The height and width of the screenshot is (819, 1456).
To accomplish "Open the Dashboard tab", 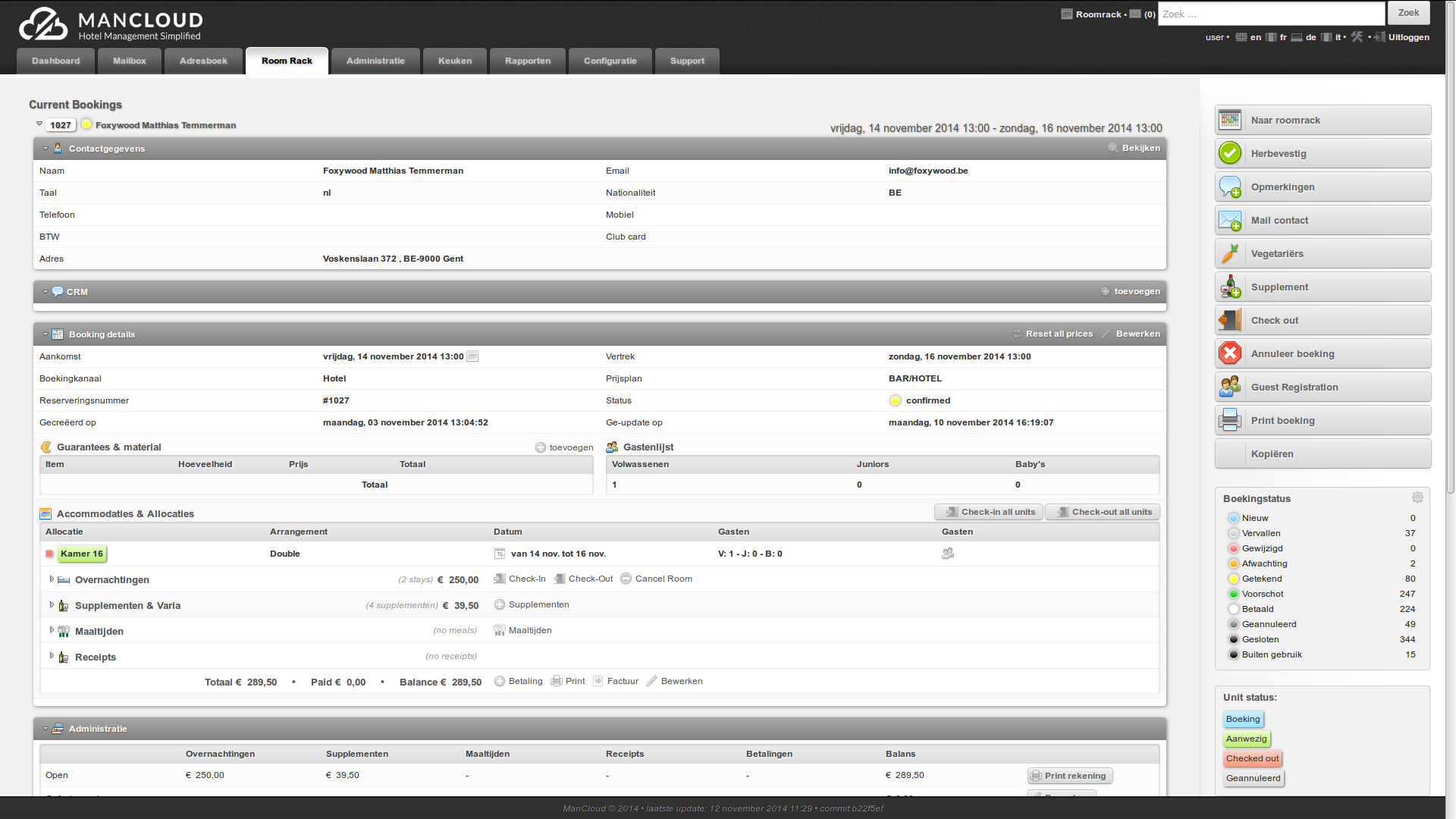I will (x=56, y=61).
